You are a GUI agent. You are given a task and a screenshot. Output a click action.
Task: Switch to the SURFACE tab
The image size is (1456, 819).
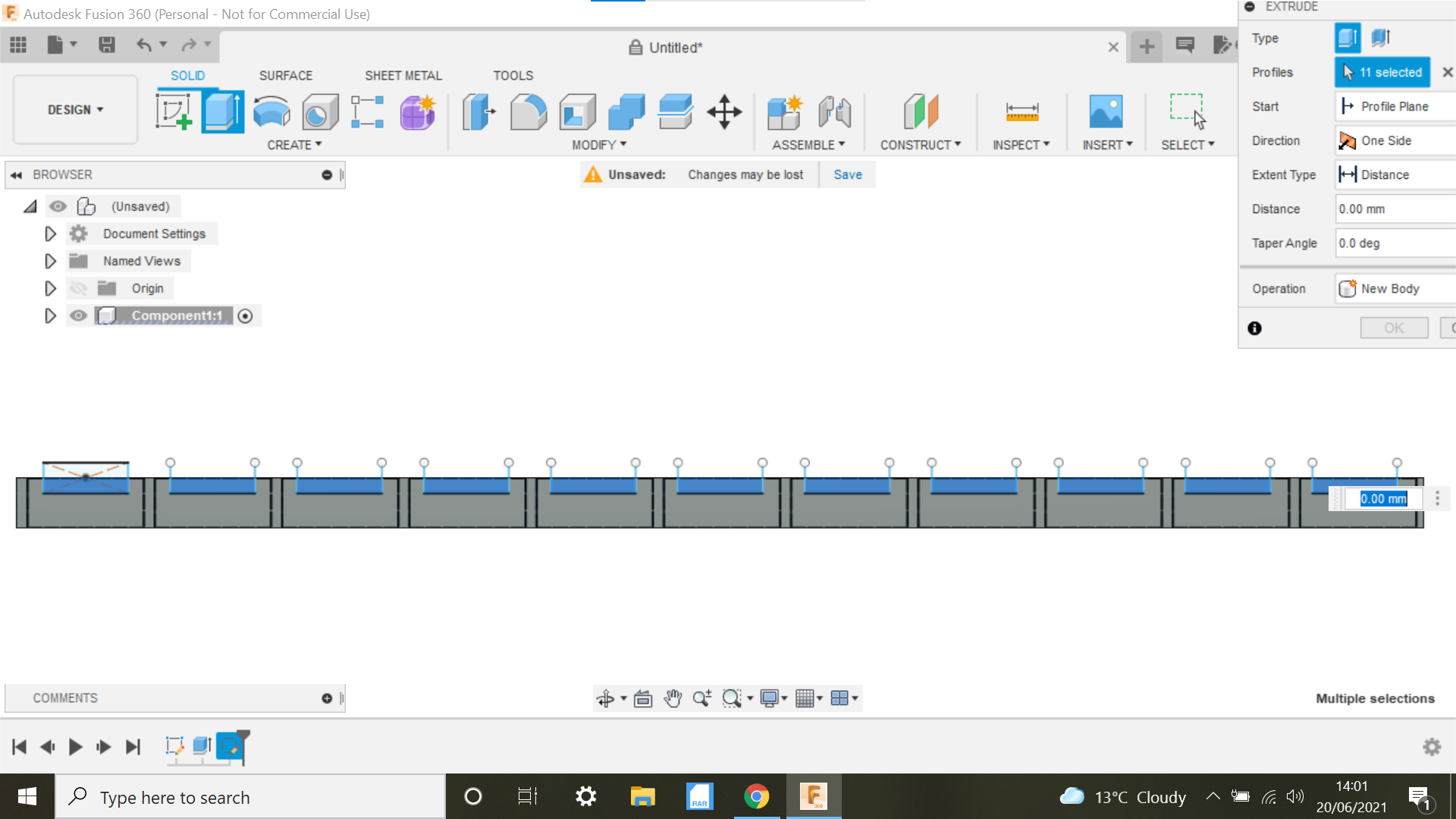tap(286, 75)
